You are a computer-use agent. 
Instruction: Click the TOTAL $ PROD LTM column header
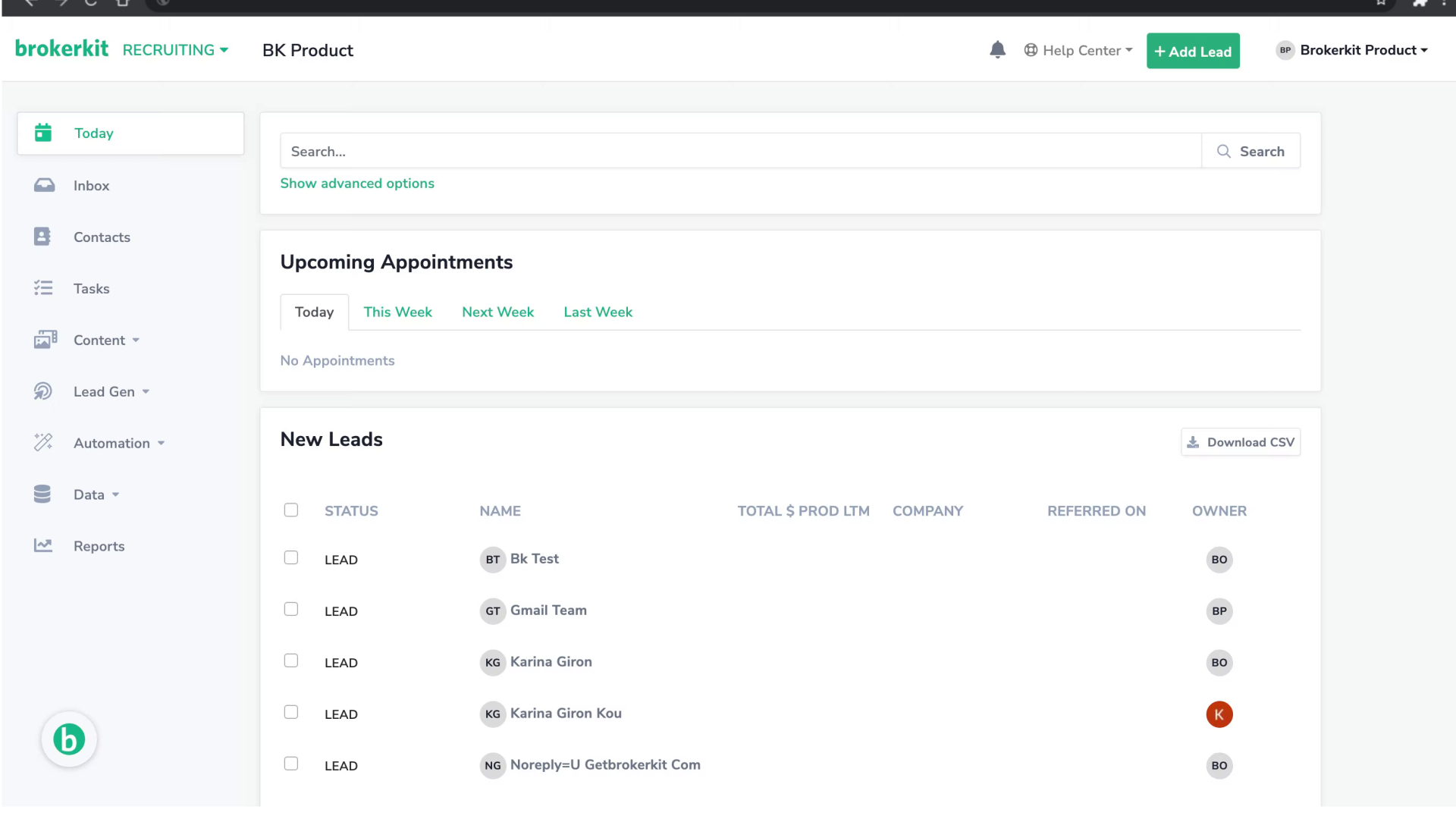[803, 511]
